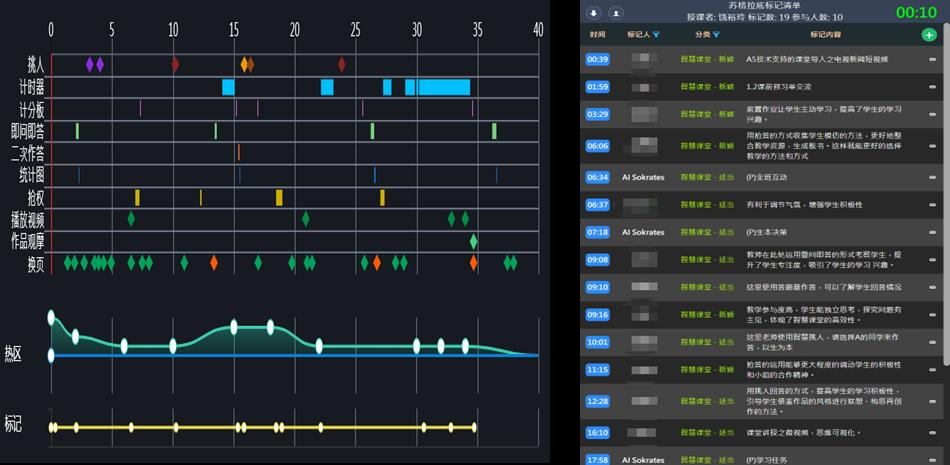
Task: Click the upload icon beside the download button
Action: (615, 13)
